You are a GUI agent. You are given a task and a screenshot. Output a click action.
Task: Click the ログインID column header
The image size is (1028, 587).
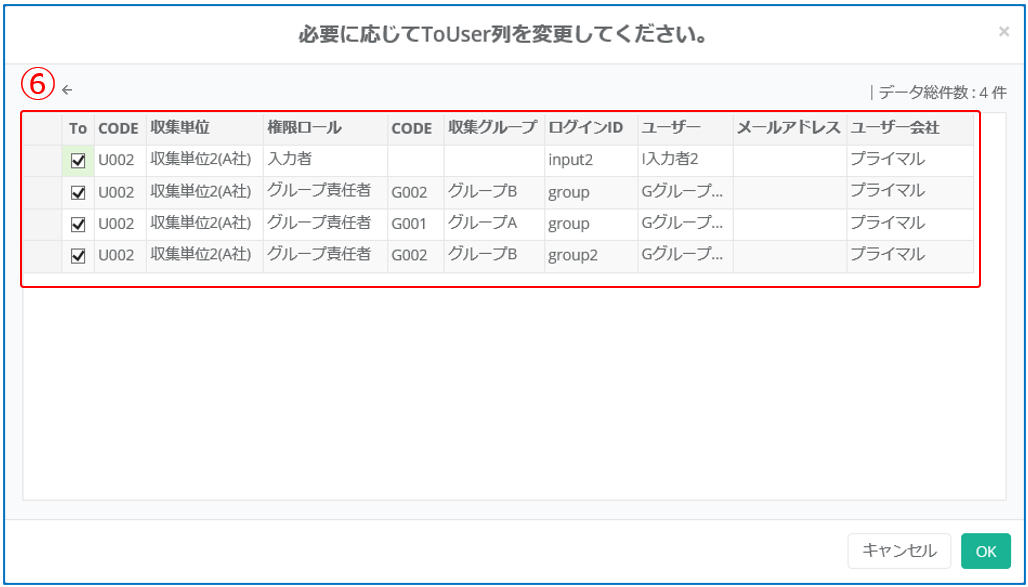pos(590,129)
